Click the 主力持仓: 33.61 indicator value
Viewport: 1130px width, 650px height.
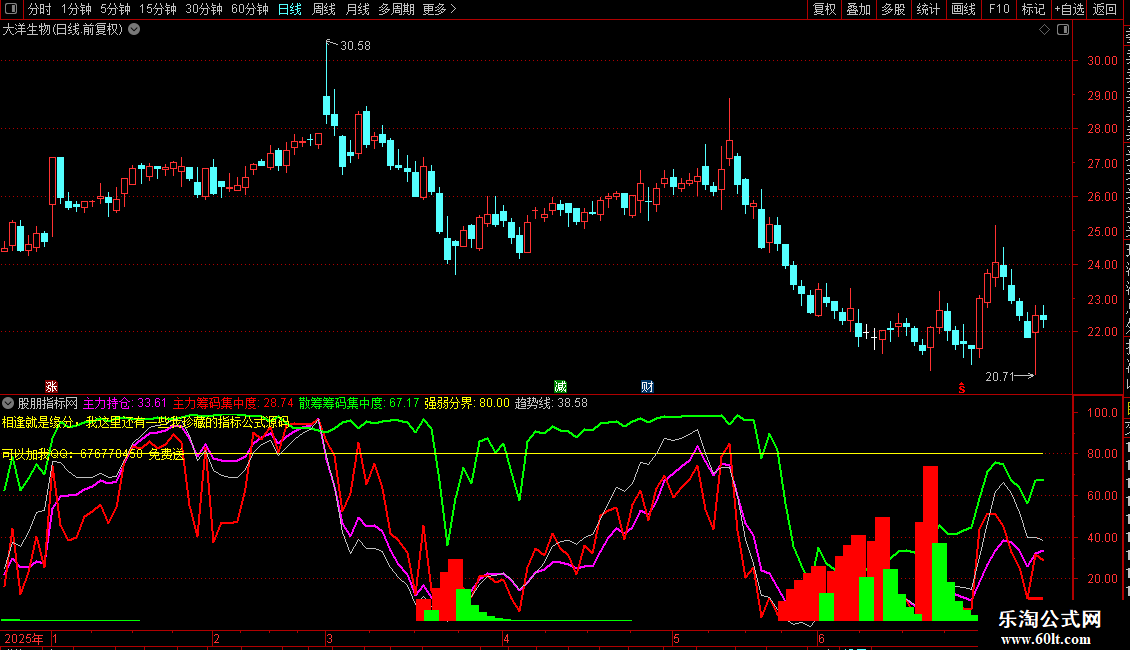125,404
